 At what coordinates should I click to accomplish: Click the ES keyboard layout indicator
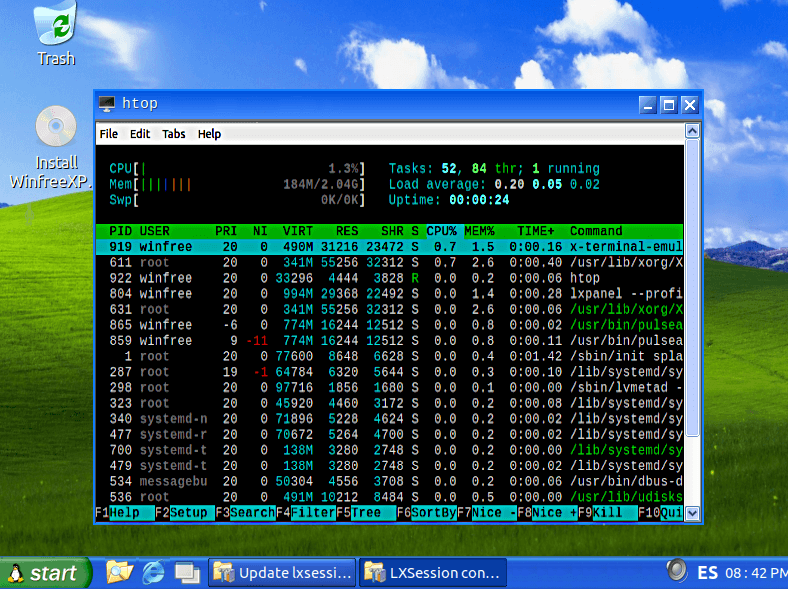(x=708, y=572)
